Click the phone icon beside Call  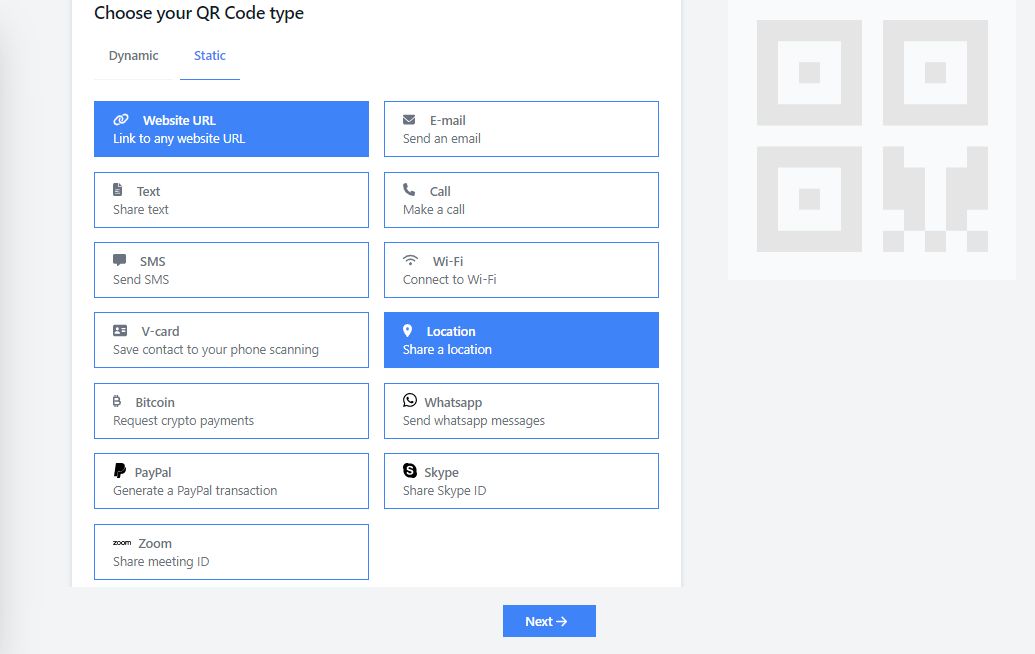tap(409, 190)
